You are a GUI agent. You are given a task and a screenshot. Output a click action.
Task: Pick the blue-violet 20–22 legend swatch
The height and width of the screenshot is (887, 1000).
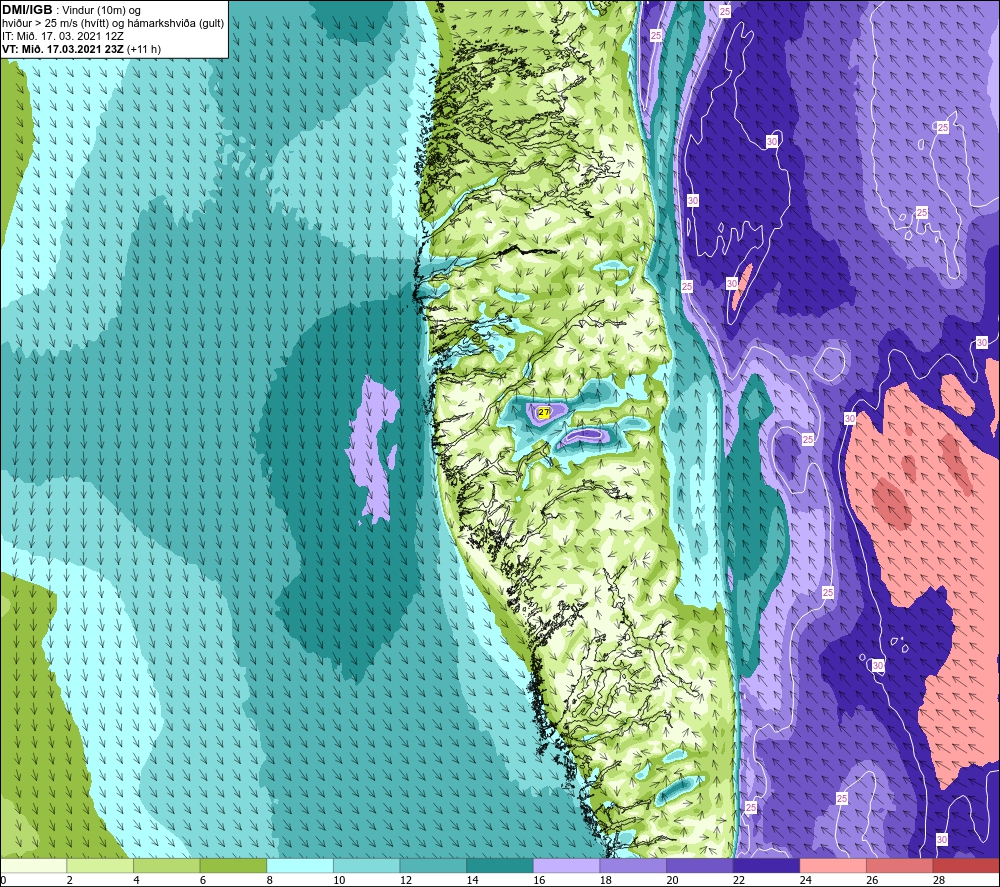[x=700, y=865]
